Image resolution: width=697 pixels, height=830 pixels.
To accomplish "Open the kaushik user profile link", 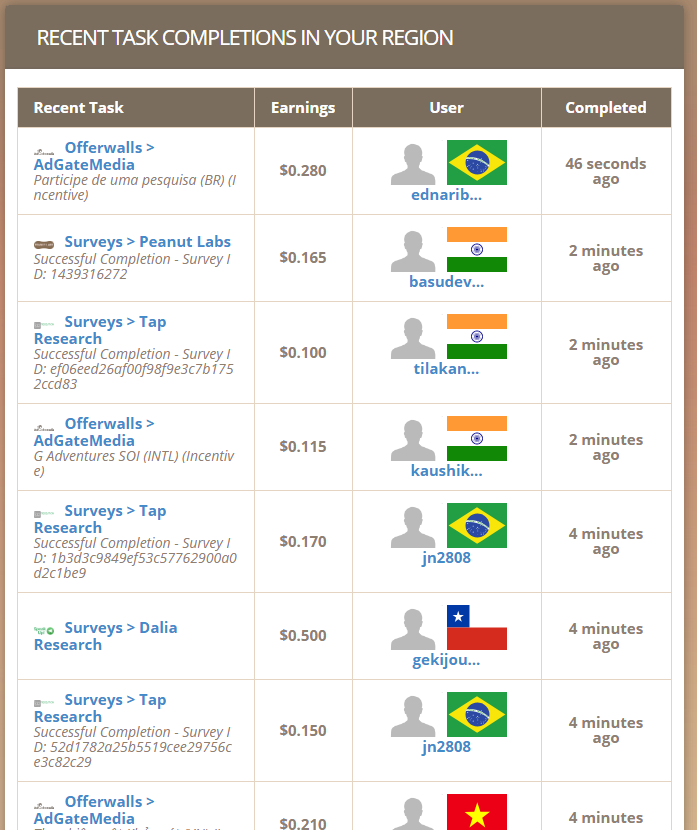I will (x=446, y=470).
